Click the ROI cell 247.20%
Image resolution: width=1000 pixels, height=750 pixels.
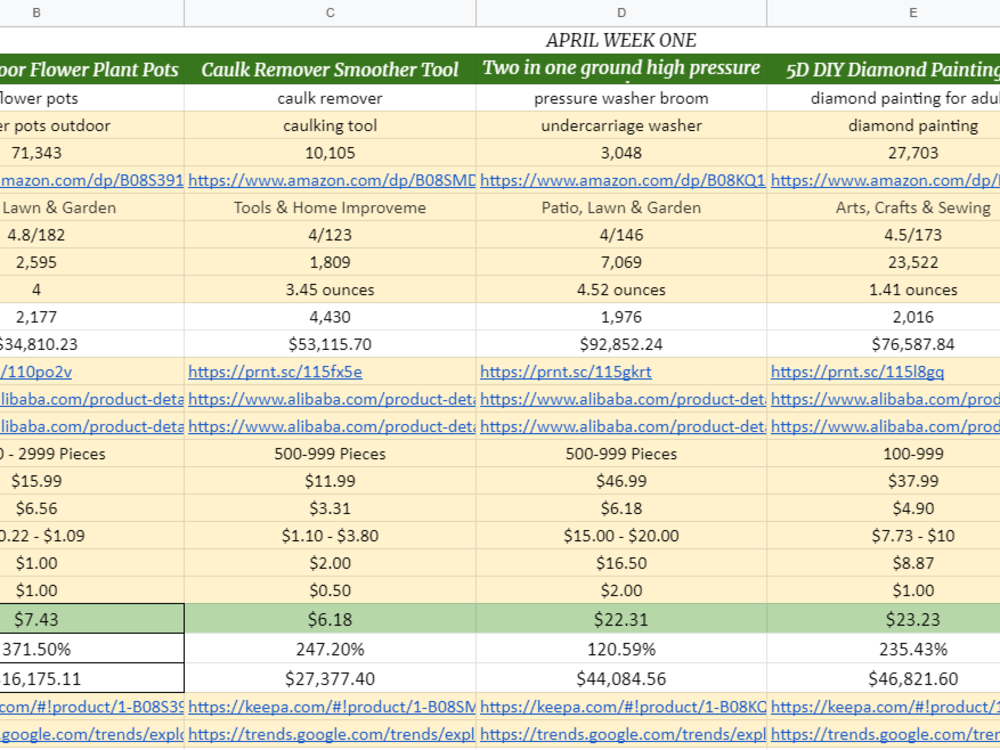pos(330,649)
